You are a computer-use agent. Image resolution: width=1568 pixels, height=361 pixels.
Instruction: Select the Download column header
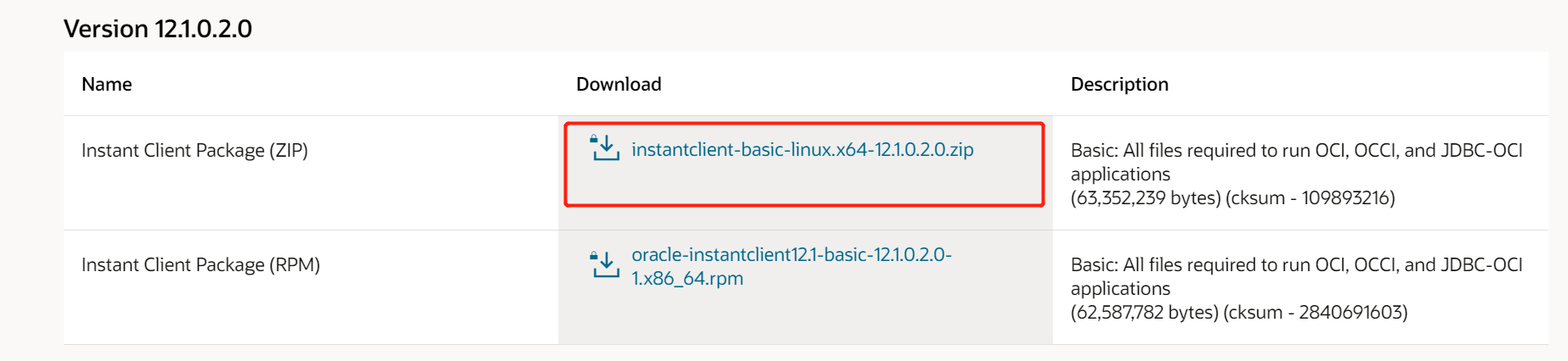(619, 84)
